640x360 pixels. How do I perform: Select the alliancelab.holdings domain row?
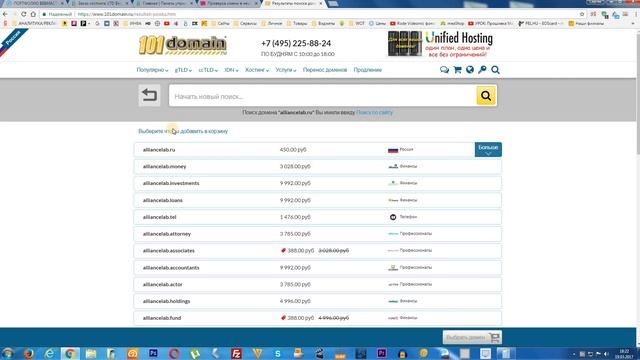(x=318, y=301)
